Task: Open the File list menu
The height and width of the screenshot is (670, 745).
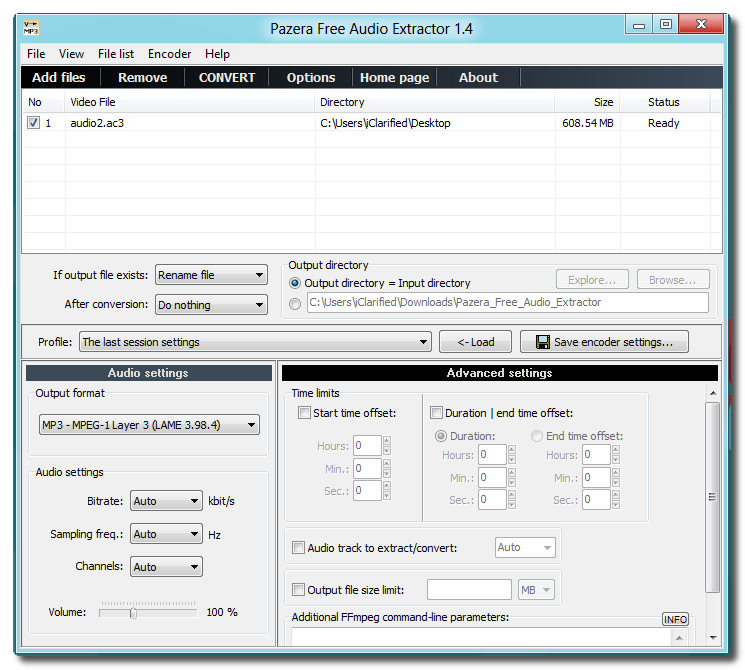Action: (116, 54)
